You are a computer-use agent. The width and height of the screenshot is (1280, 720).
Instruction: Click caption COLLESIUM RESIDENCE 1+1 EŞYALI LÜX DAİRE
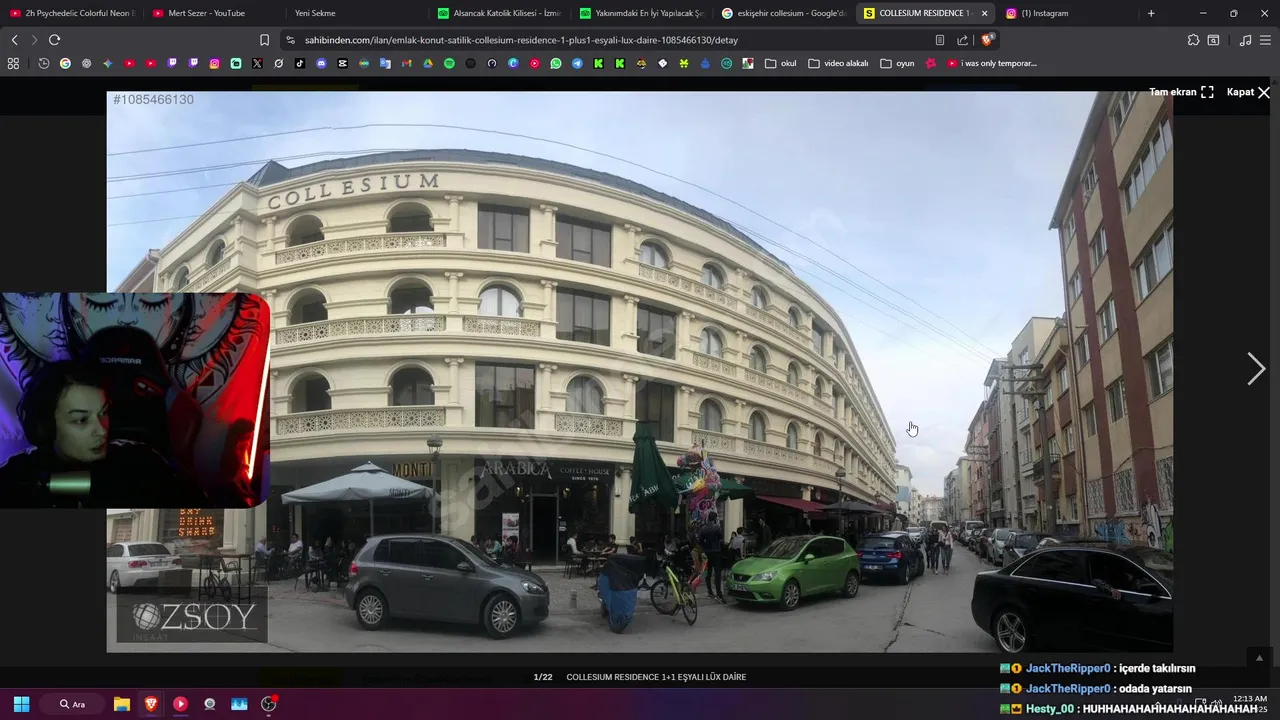pos(656,677)
